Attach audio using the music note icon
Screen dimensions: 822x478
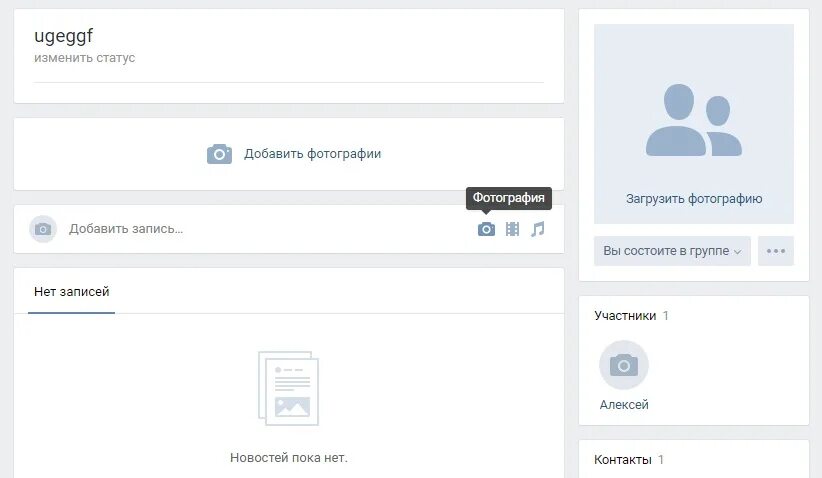pyautogui.click(x=538, y=229)
